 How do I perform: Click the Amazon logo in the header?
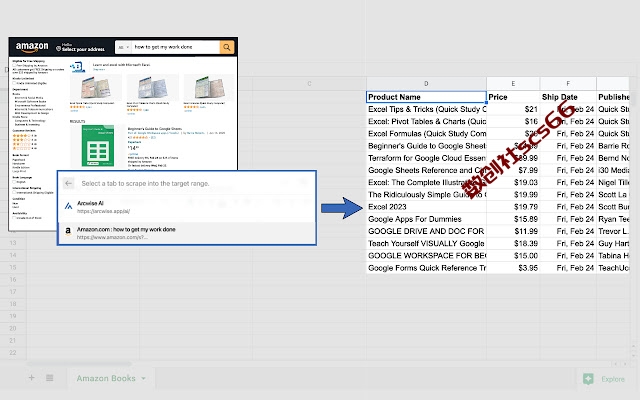pos(32,47)
